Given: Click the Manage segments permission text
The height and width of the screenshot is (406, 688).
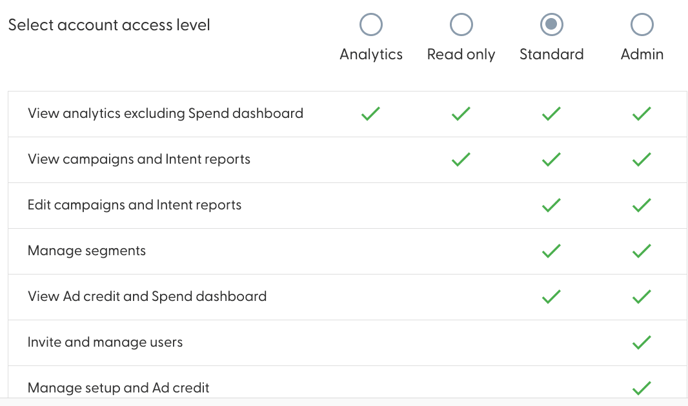Looking at the screenshot, I should pos(87,251).
